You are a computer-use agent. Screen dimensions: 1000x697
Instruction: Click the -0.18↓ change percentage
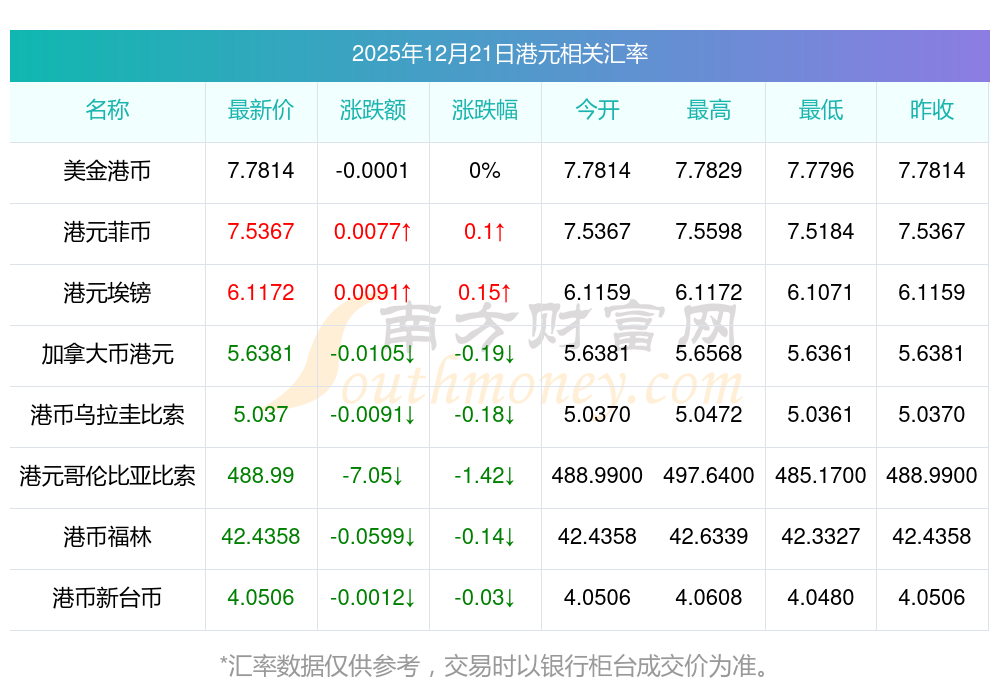(485, 415)
